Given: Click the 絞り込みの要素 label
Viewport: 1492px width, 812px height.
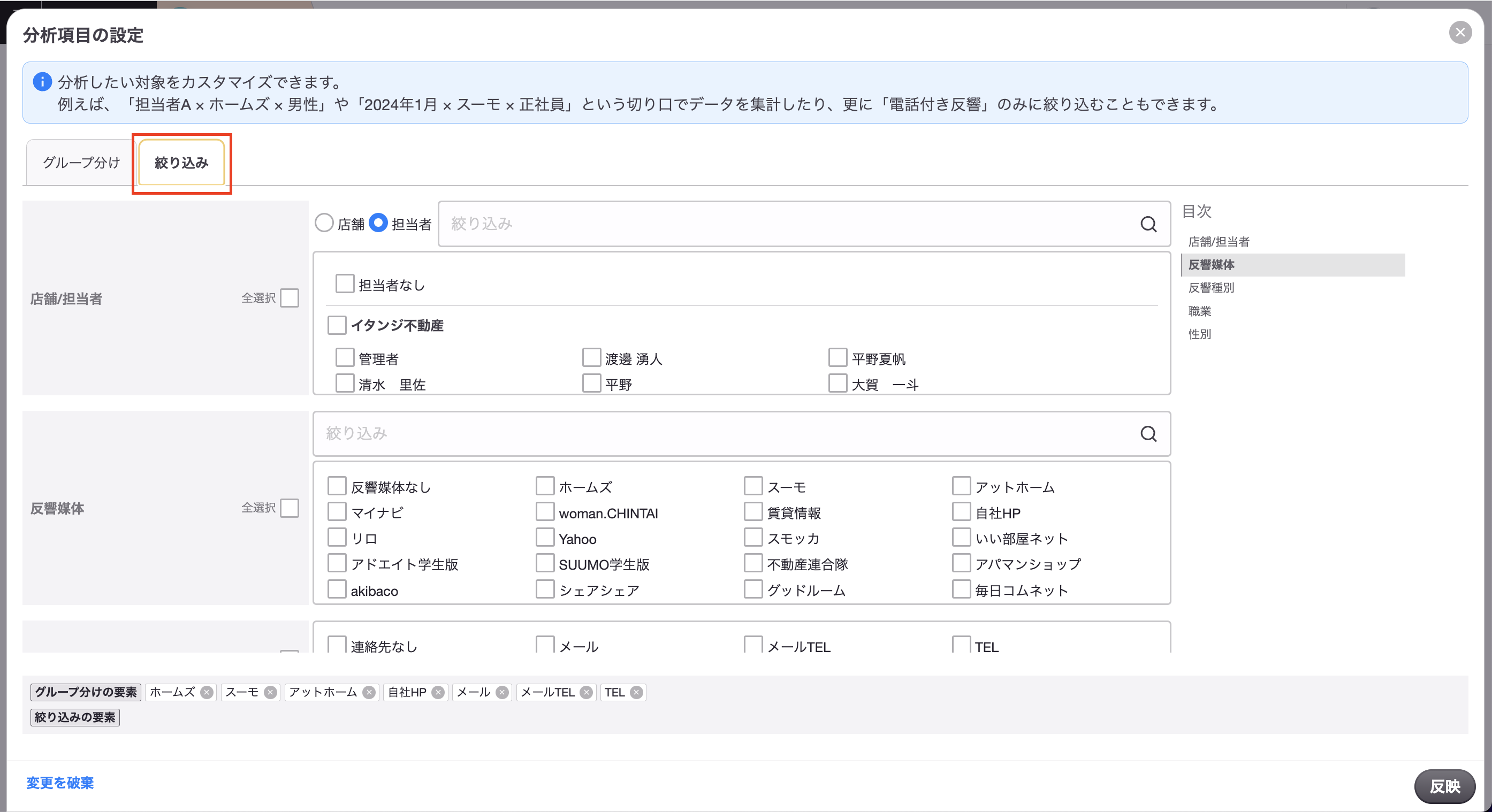Looking at the screenshot, I should (75, 718).
